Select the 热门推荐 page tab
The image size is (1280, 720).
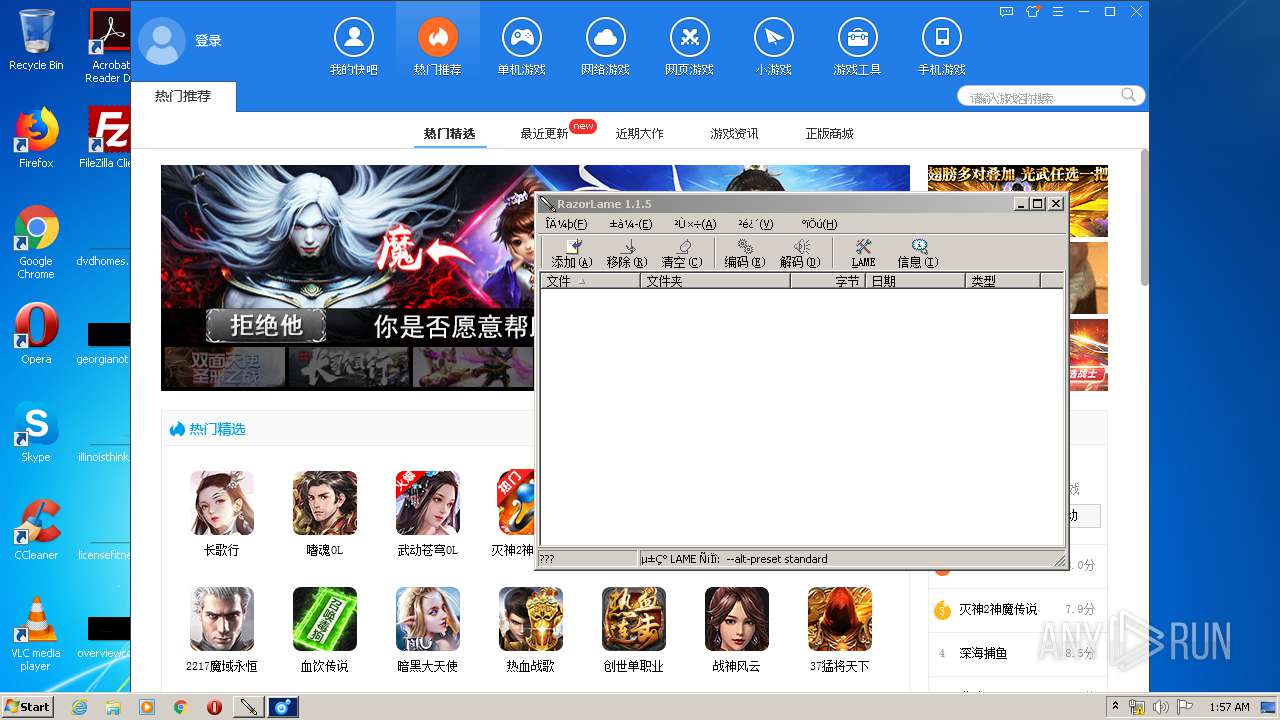(x=183, y=96)
